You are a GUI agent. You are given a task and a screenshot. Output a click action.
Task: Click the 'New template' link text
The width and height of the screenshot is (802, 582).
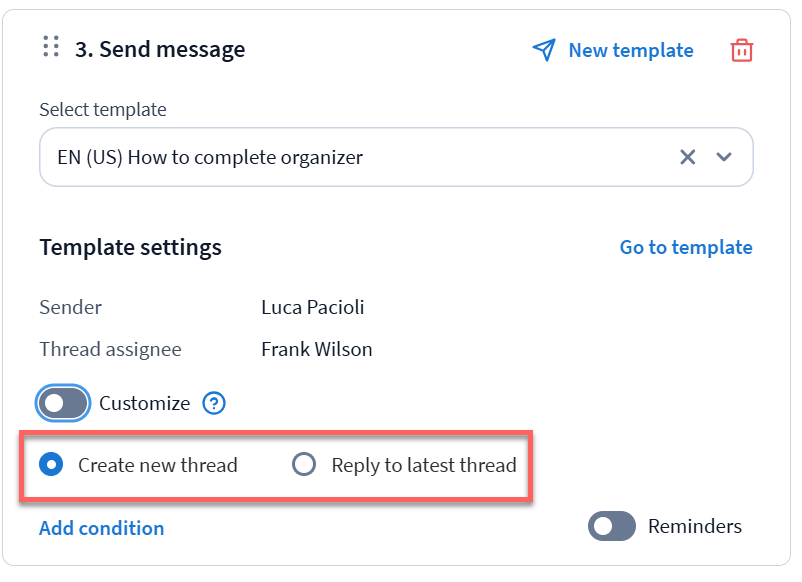pos(630,50)
